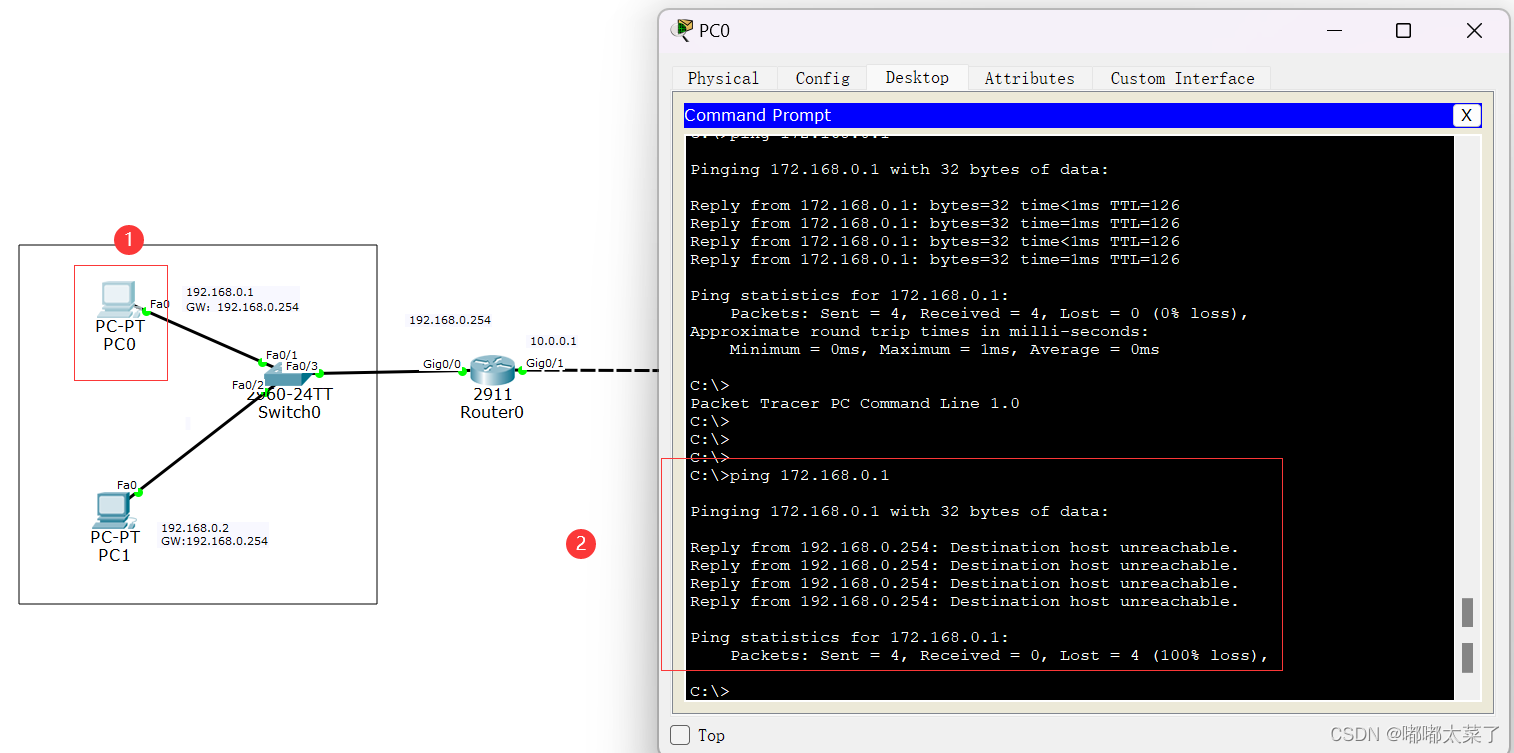Click the Router0 2911 router icon
The image size is (1514, 753).
[x=492, y=371]
